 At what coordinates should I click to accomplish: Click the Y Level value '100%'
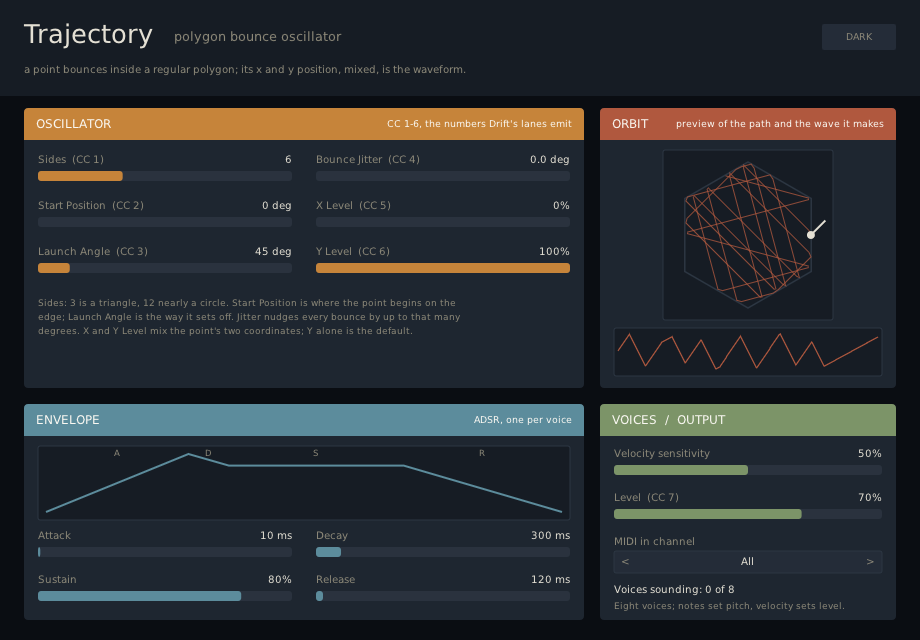coord(554,252)
